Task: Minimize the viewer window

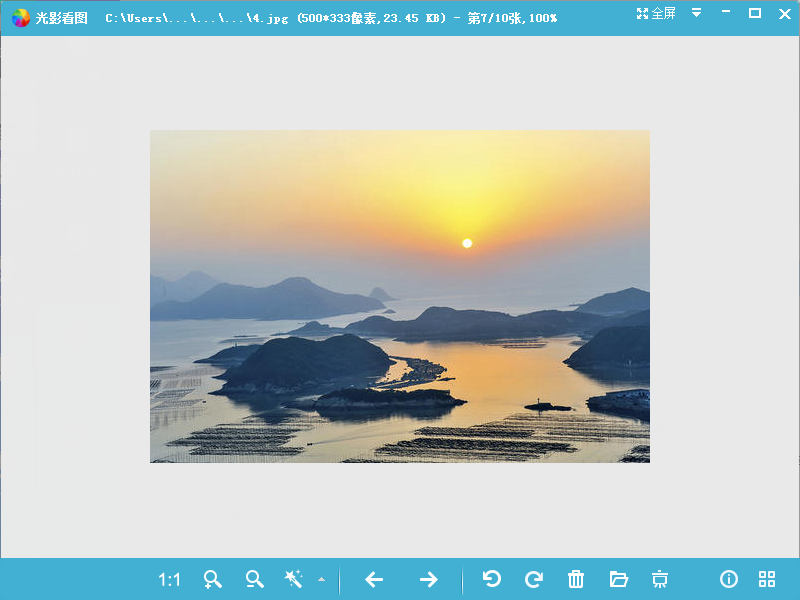Action: (x=726, y=12)
